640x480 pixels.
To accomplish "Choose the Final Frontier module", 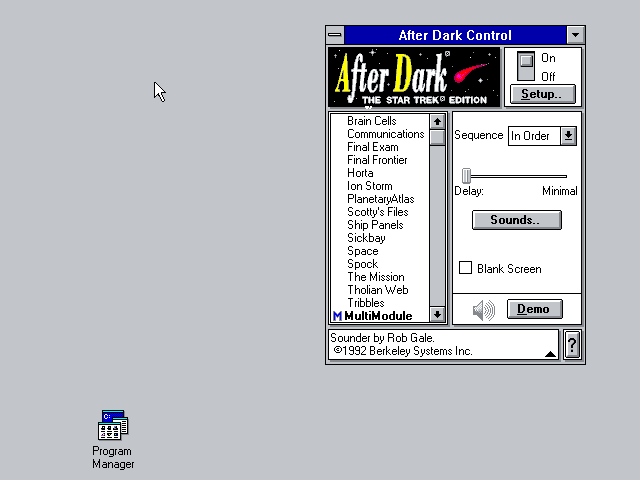I will coord(377,160).
